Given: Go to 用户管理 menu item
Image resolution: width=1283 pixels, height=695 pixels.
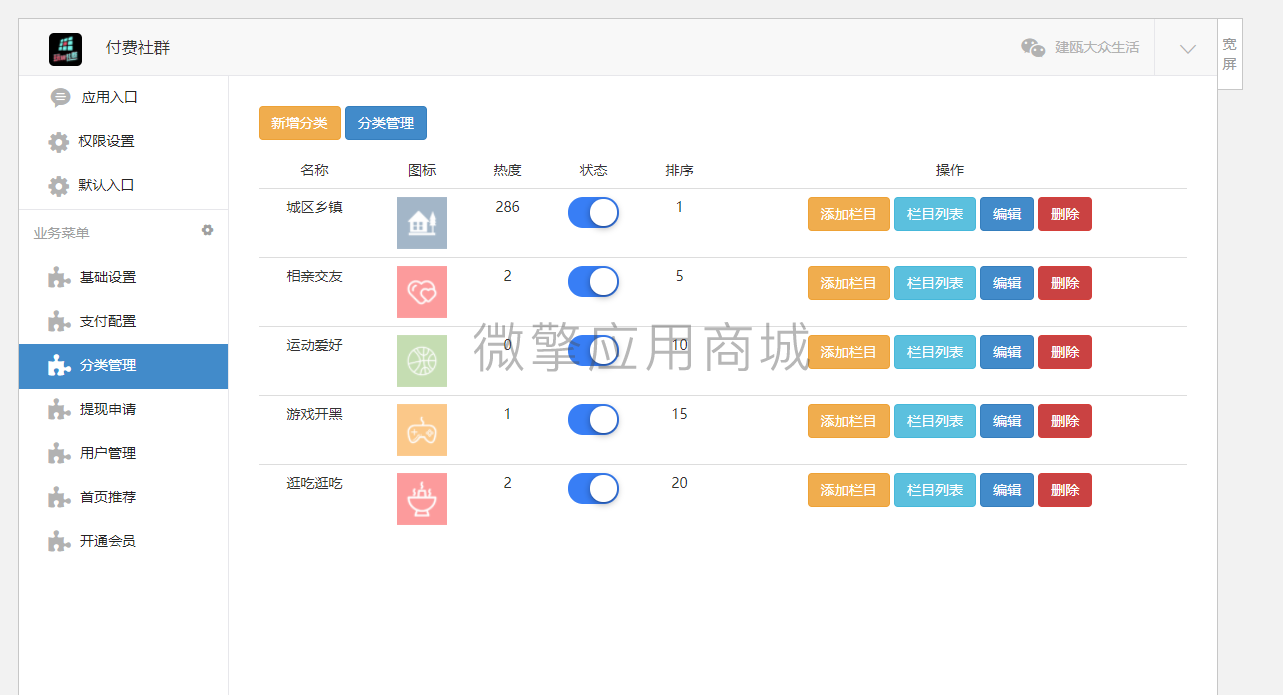Looking at the screenshot, I should 123,453.
